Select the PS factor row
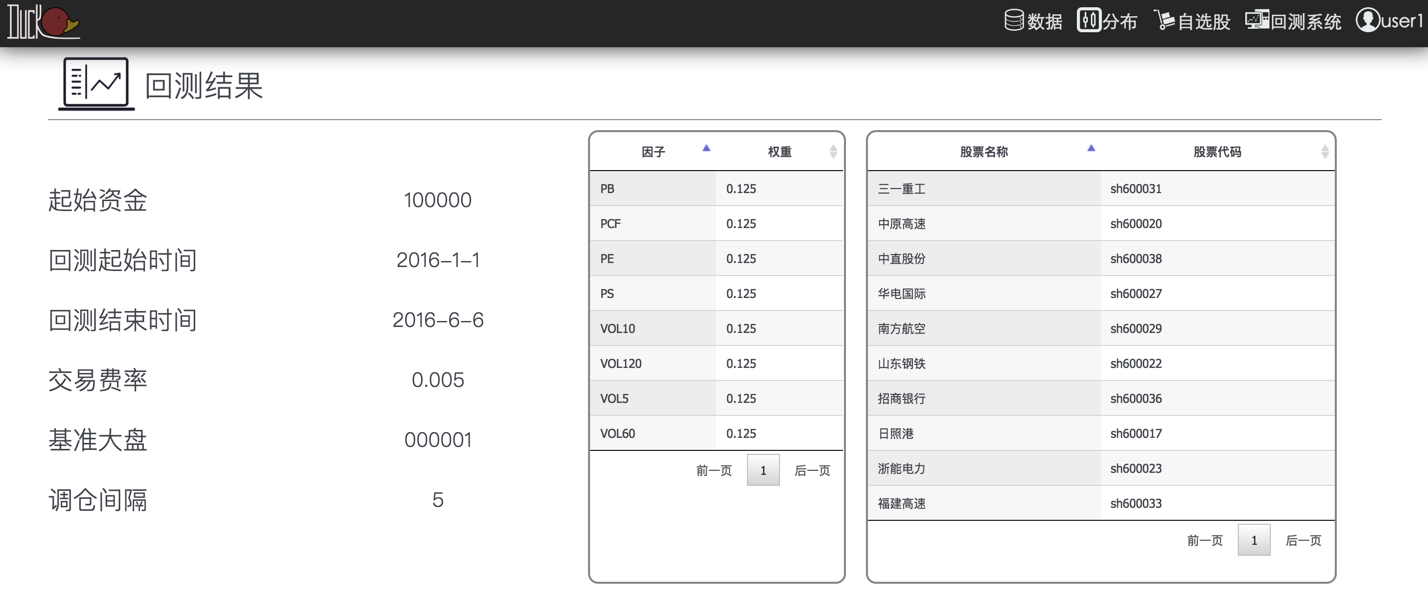The height and width of the screenshot is (602, 1428). coord(717,293)
